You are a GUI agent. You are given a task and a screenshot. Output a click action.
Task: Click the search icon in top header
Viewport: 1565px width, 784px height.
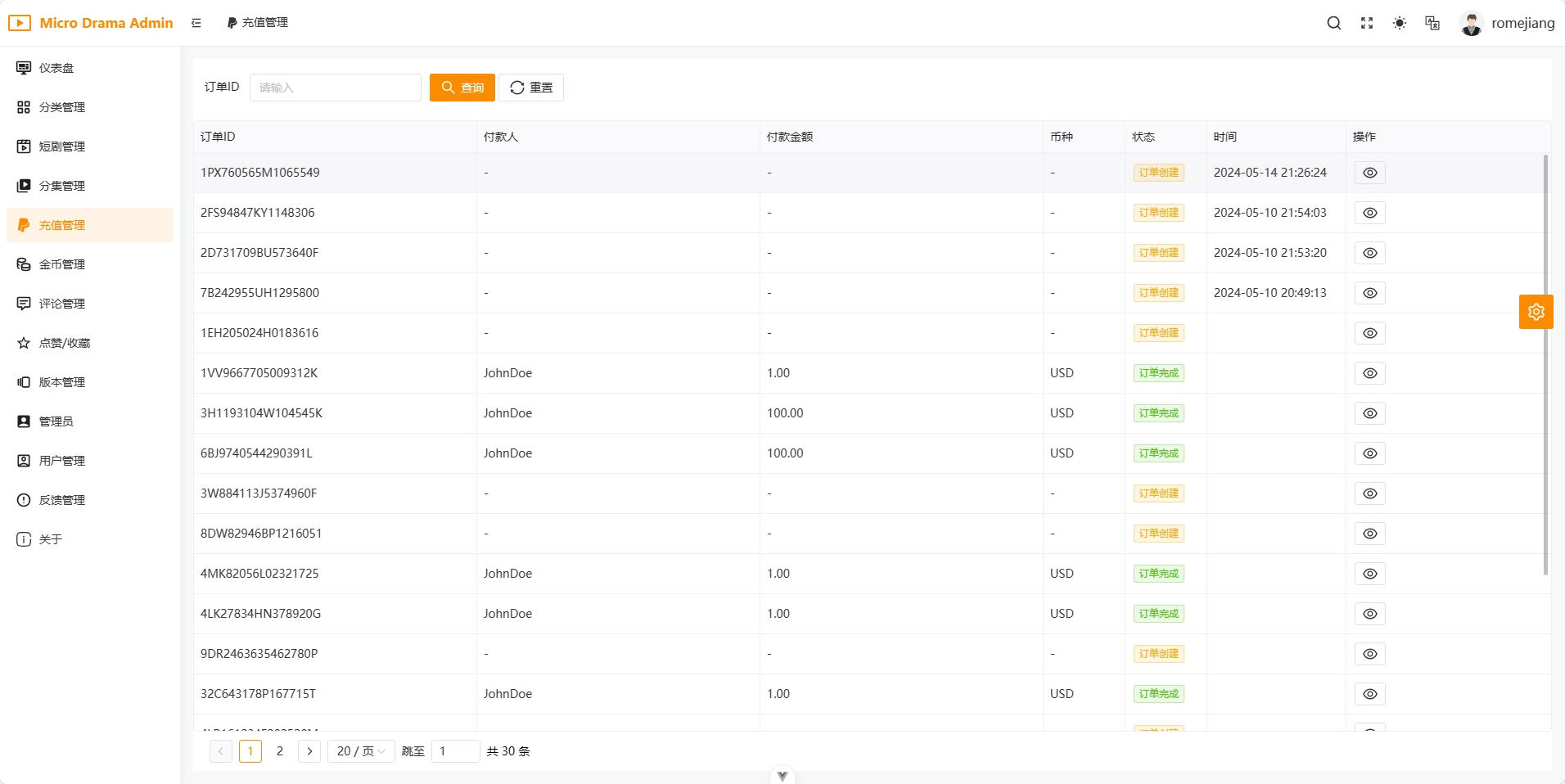tap(1333, 23)
